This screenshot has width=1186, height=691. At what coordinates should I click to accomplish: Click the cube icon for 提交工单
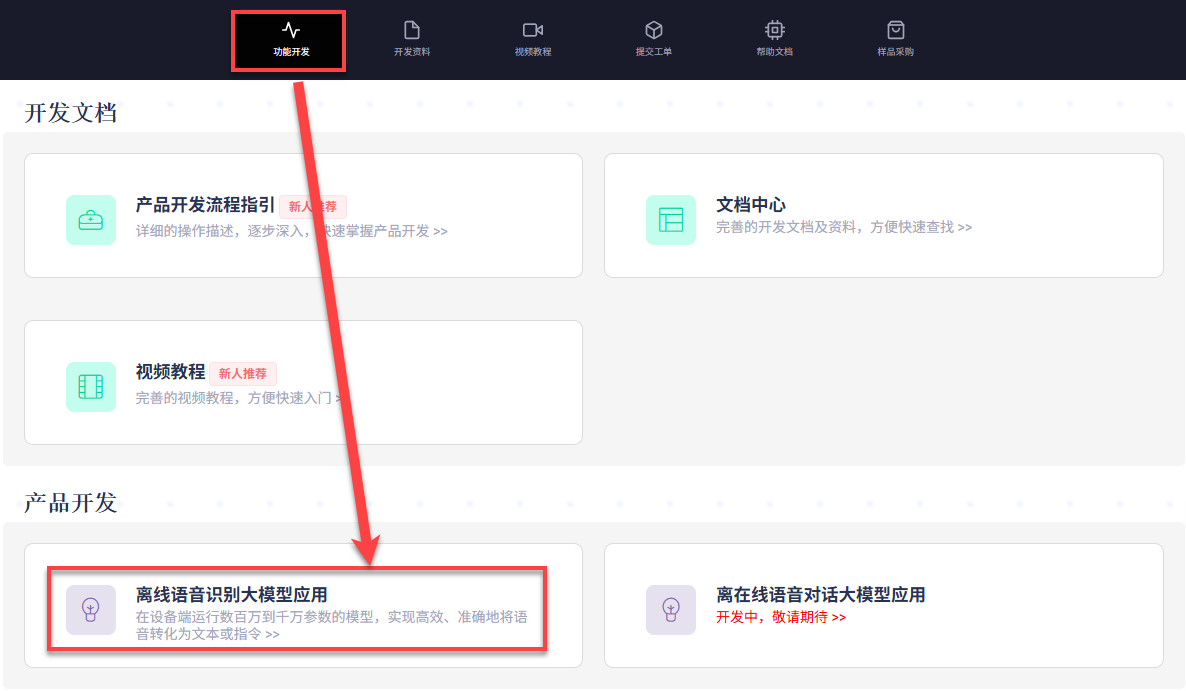point(654,30)
